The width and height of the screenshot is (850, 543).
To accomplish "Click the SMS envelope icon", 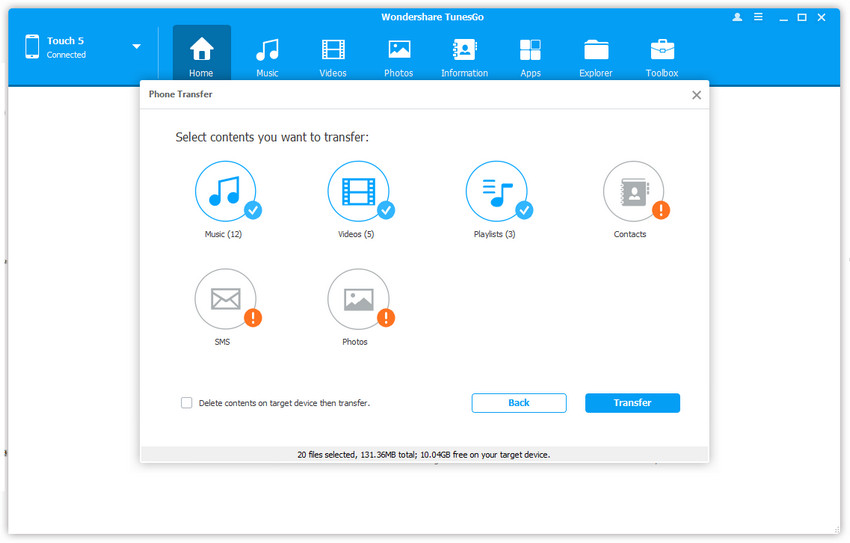I will (224, 299).
